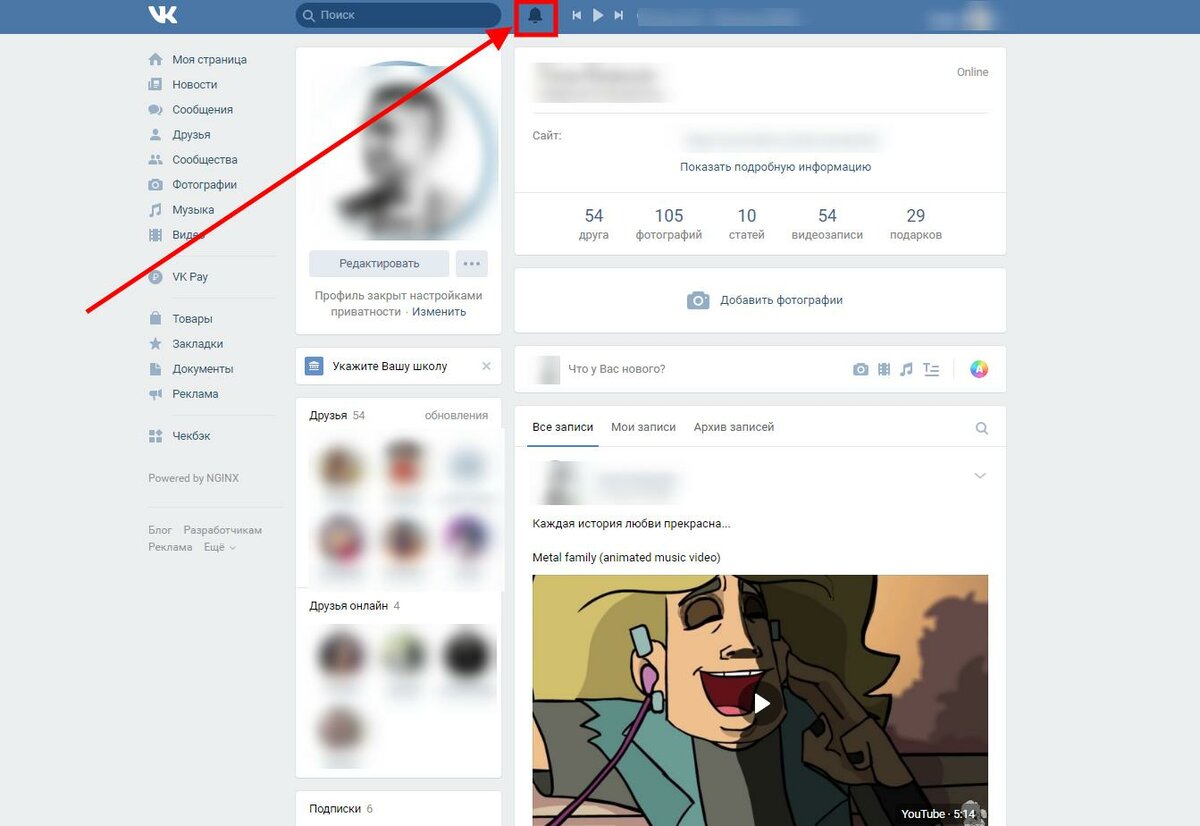Click the colorful poster icon in post box

980,369
